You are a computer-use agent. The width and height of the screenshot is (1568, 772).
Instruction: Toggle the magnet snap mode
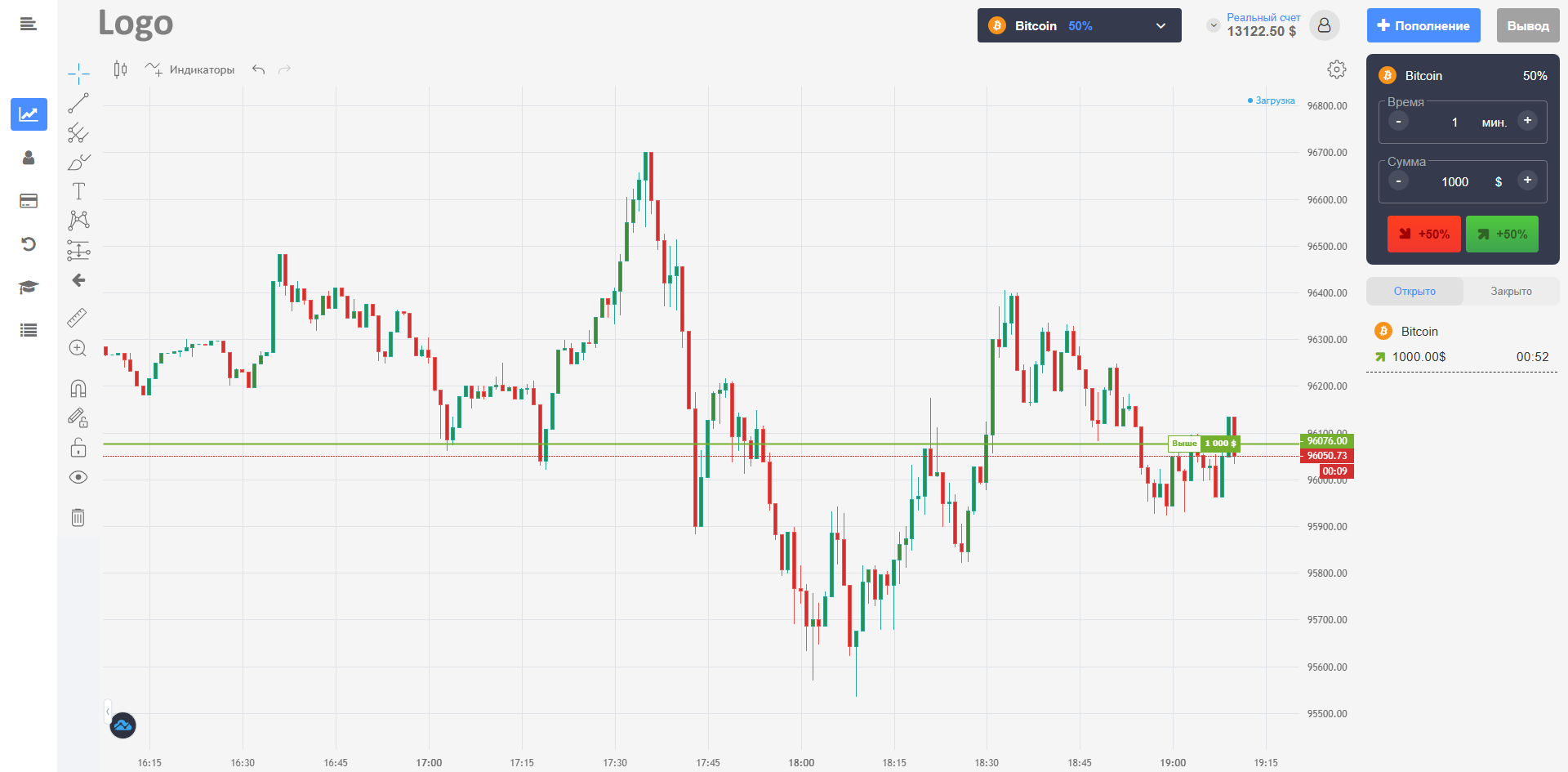point(78,388)
